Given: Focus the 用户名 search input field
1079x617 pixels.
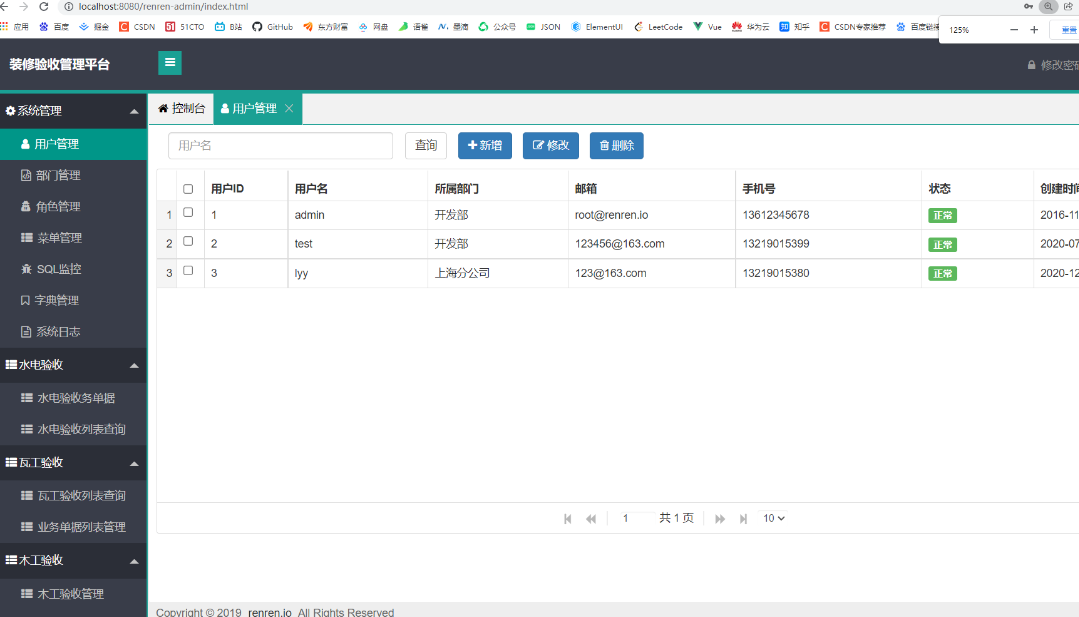Looking at the screenshot, I should coord(281,146).
